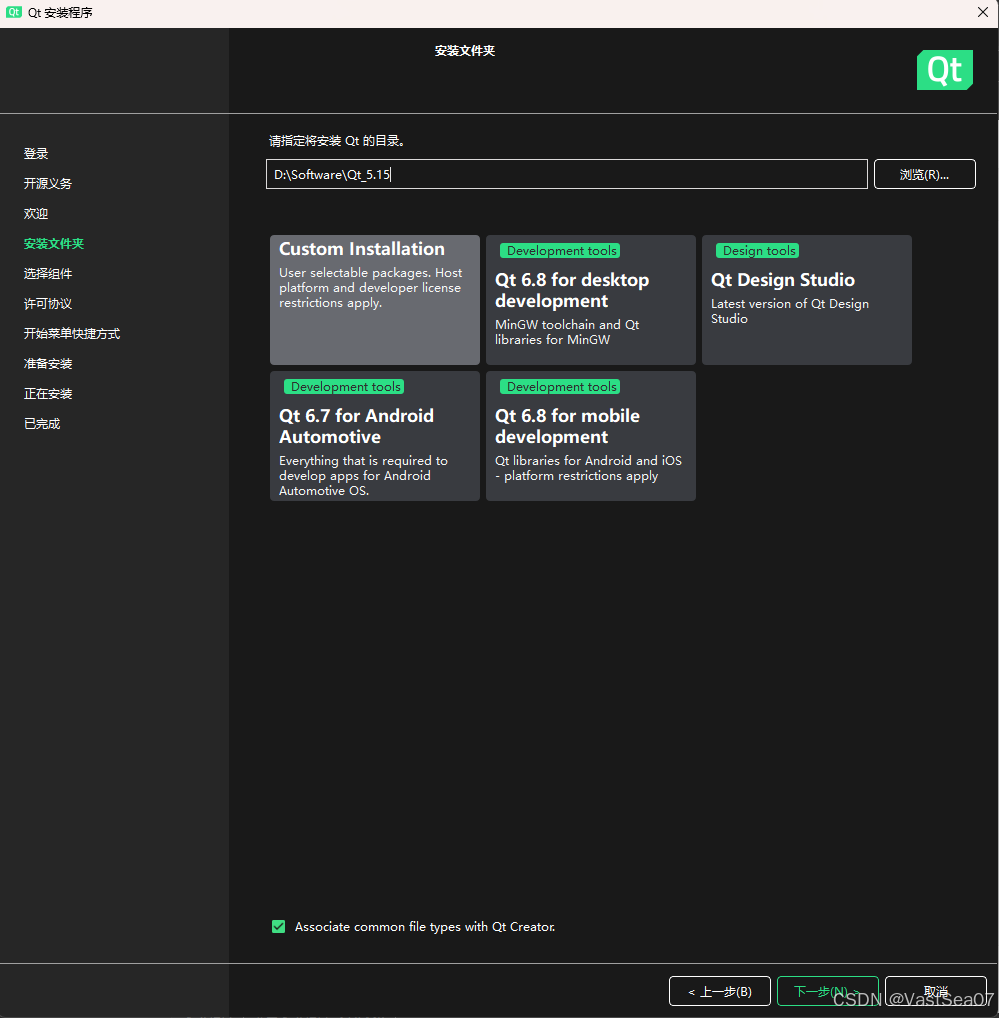Click the Design tools tag badge
This screenshot has height=1018, width=999.
point(758,251)
